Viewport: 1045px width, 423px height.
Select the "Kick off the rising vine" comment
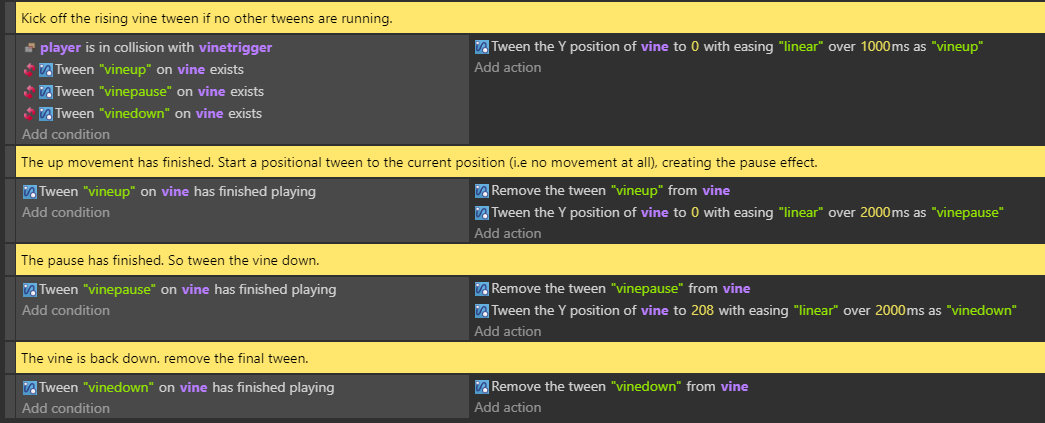pyautogui.click(x=529, y=19)
